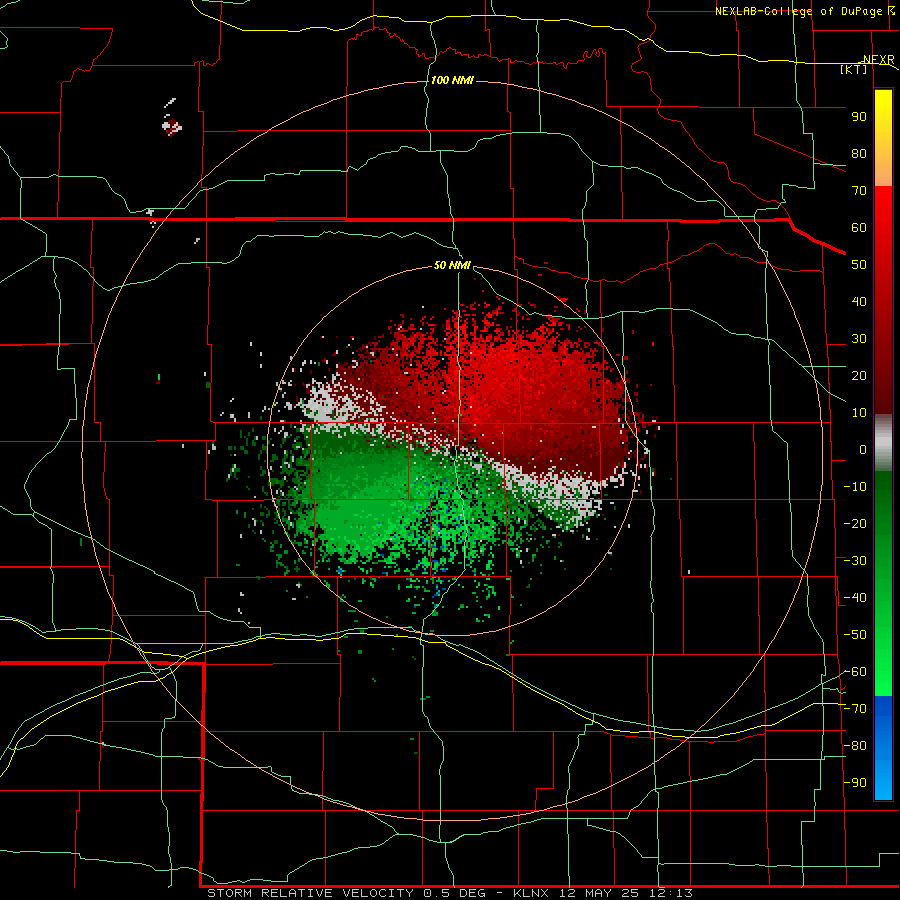Click the -80 value on the velocity scale
900x900 pixels.
(855, 746)
